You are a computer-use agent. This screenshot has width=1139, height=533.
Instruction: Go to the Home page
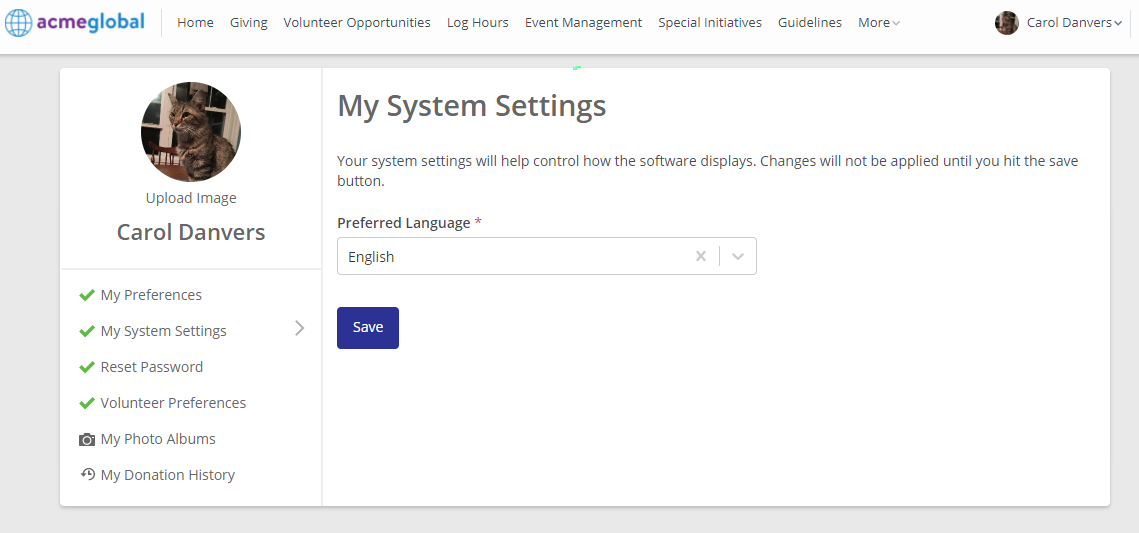(195, 23)
